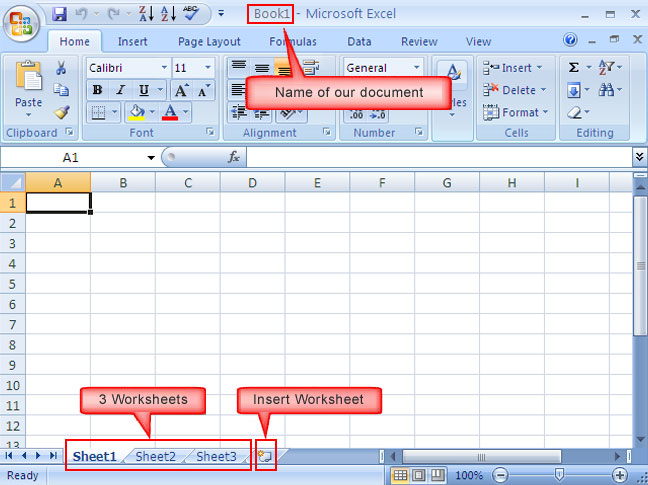Screen dimensions: 648x485
Task: Open the Office Button menu
Action: 21,23
